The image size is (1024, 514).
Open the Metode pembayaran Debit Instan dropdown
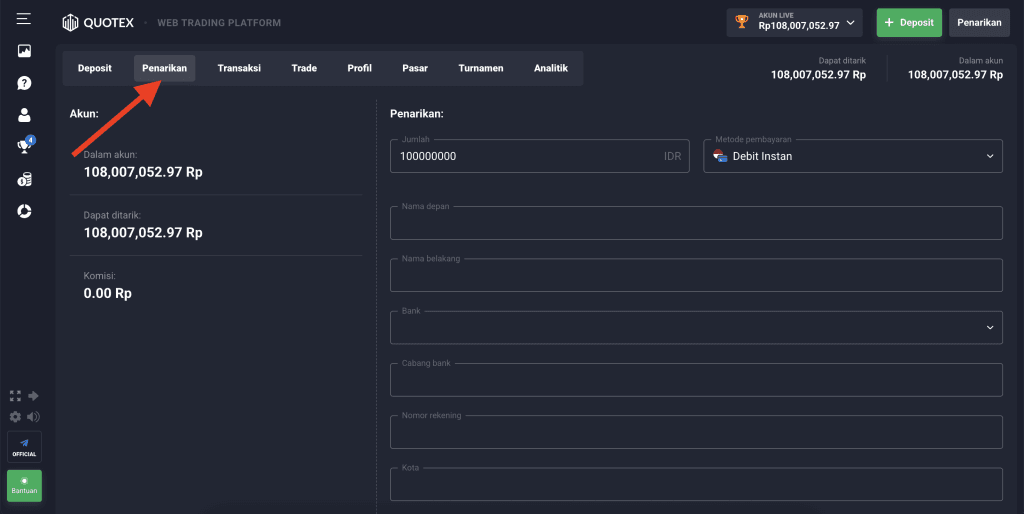[x=853, y=156]
